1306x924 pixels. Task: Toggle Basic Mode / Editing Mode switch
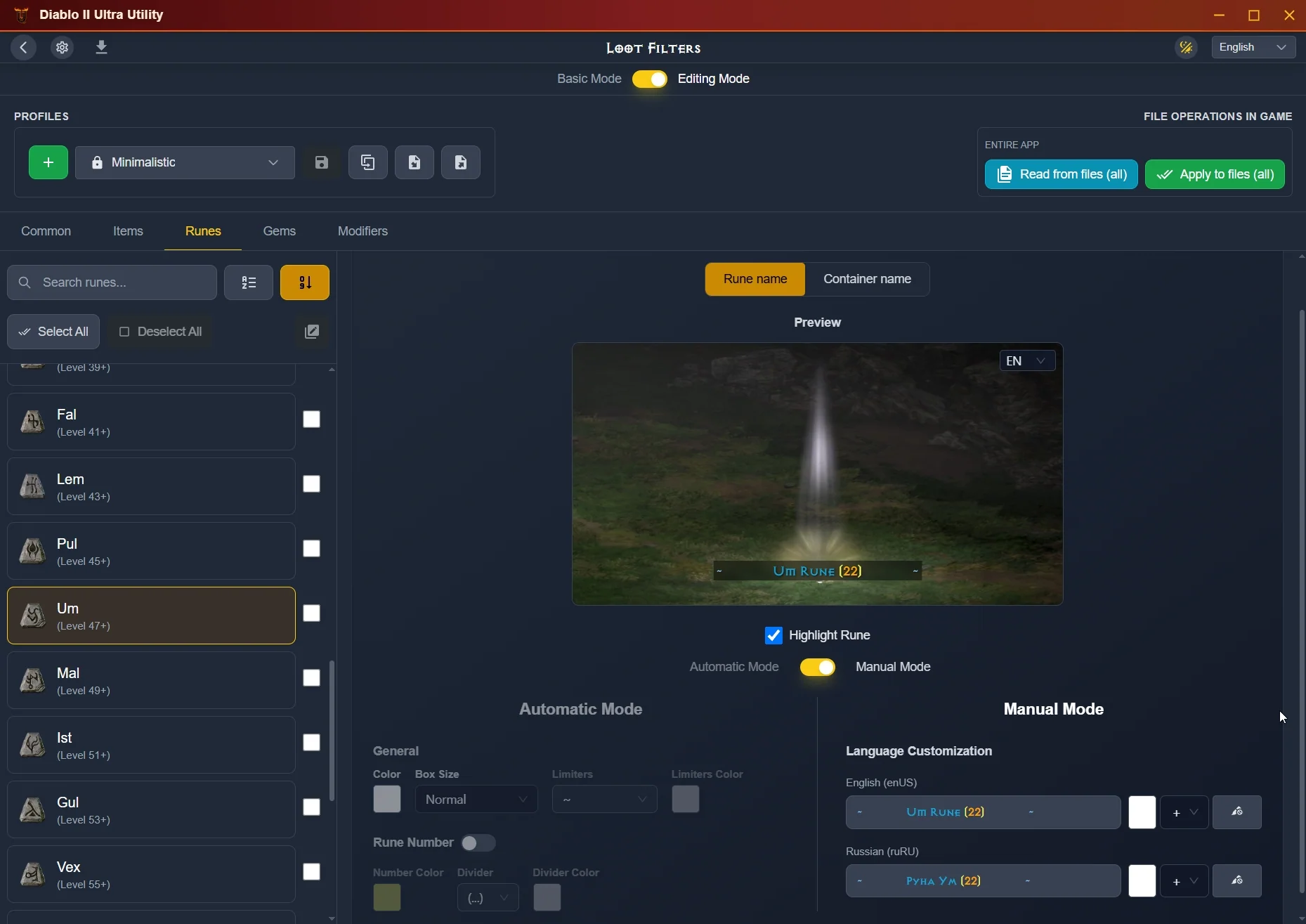click(x=650, y=79)
